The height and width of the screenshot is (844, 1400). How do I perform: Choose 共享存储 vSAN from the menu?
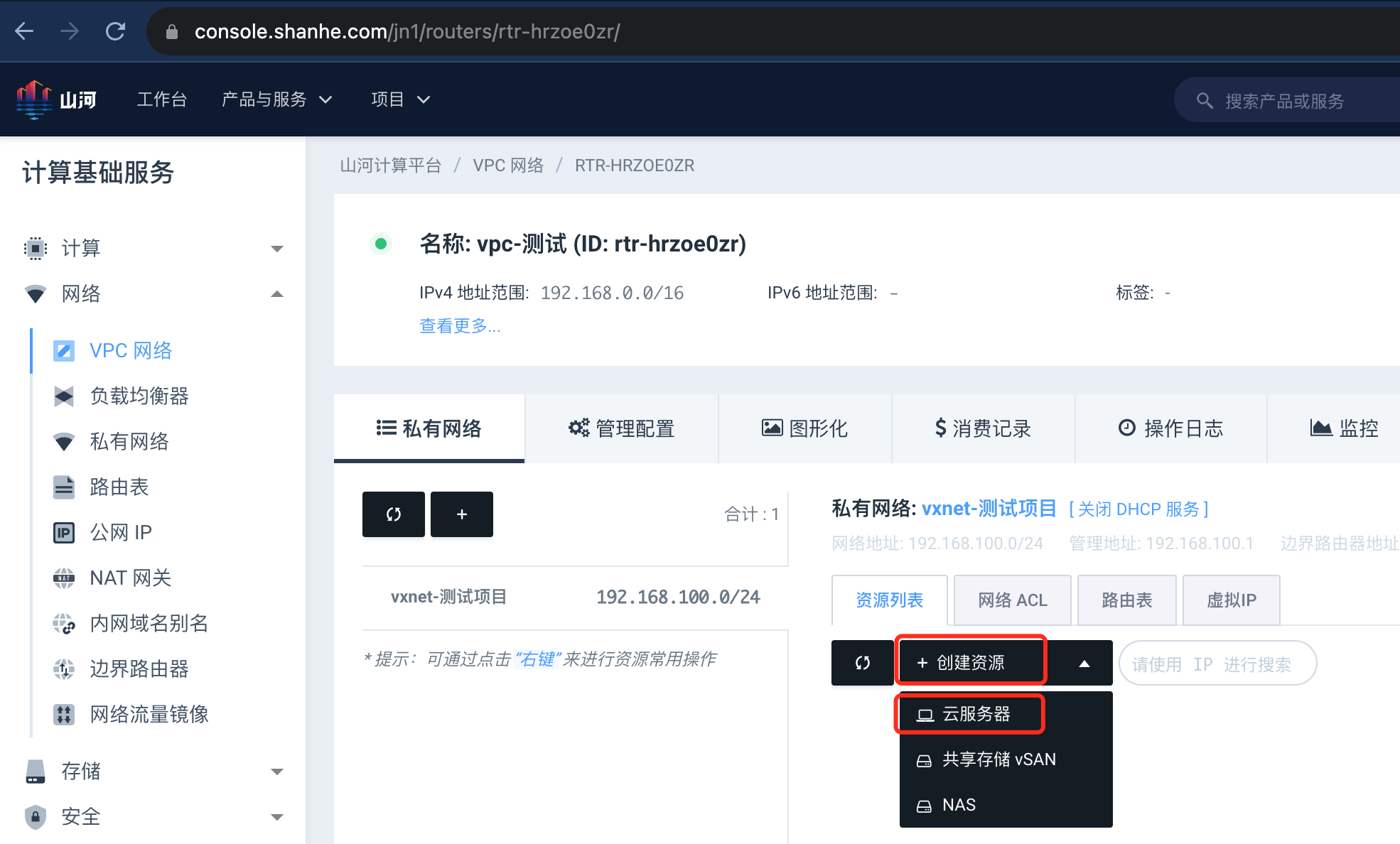[1006, 759]
